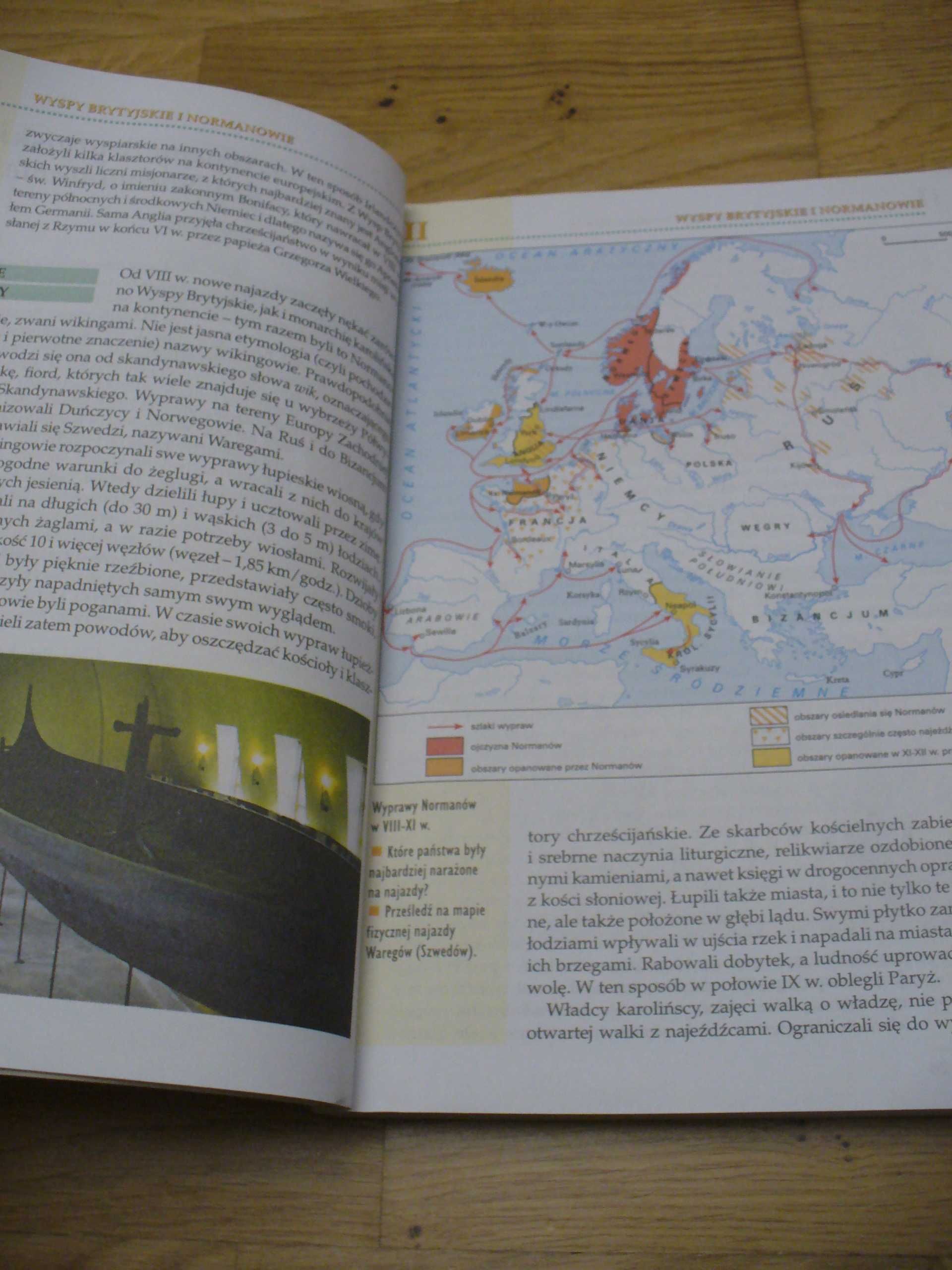Screen dimensions: 952x1270
Task: Click the legend text 'ojczyzna Normanów'
Action: point(515,746)
